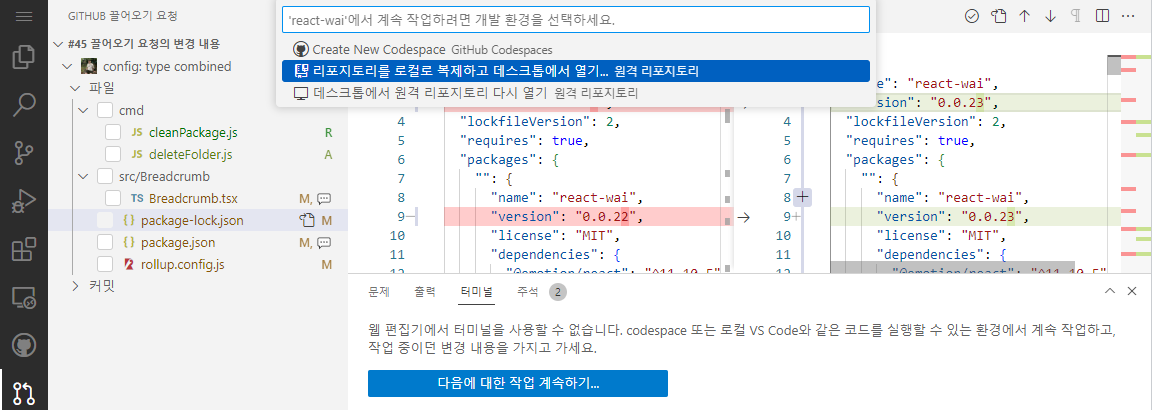This screenshot has height=410, width=1152.
Task: Click the split editor layout icon
Action: 1101,16
